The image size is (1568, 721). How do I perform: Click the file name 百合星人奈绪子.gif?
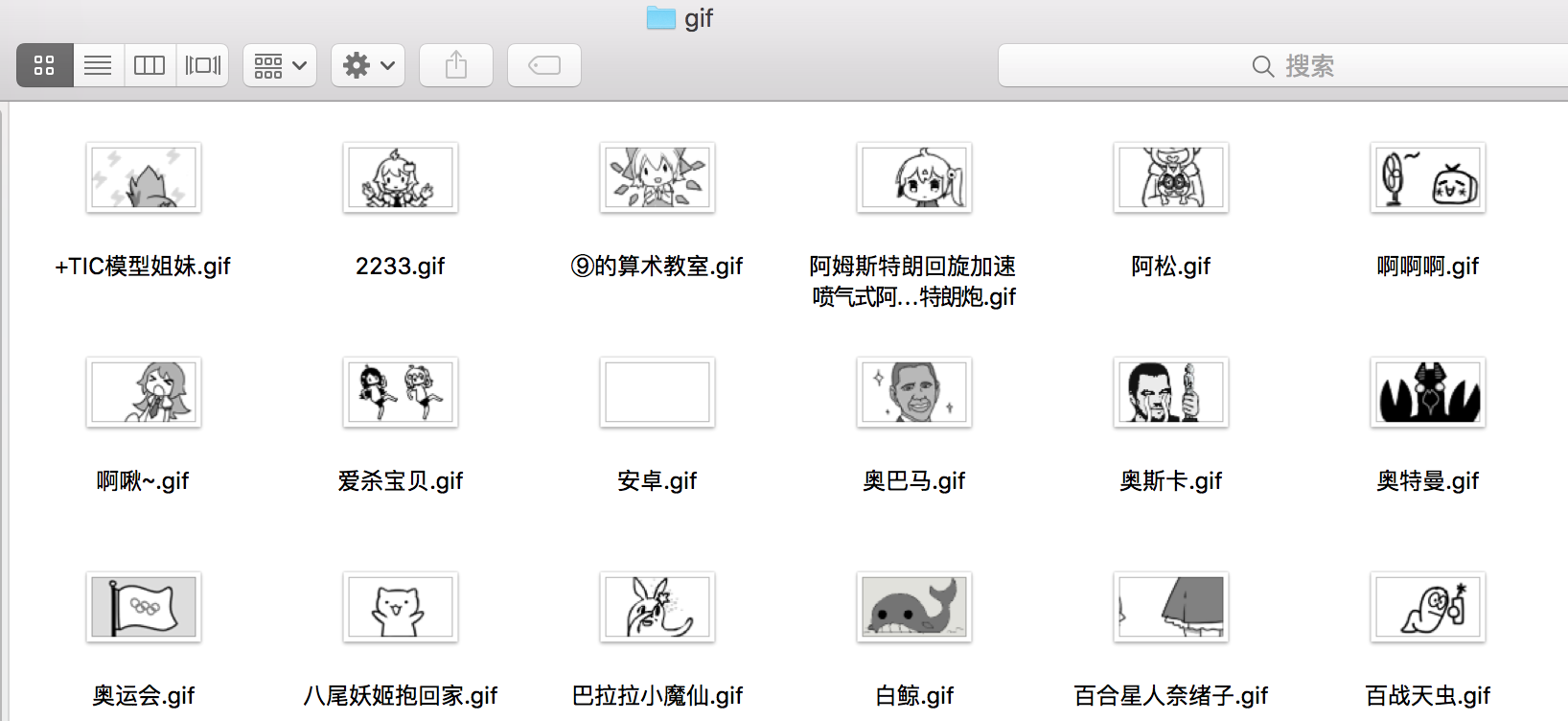tap(1171, 695)
